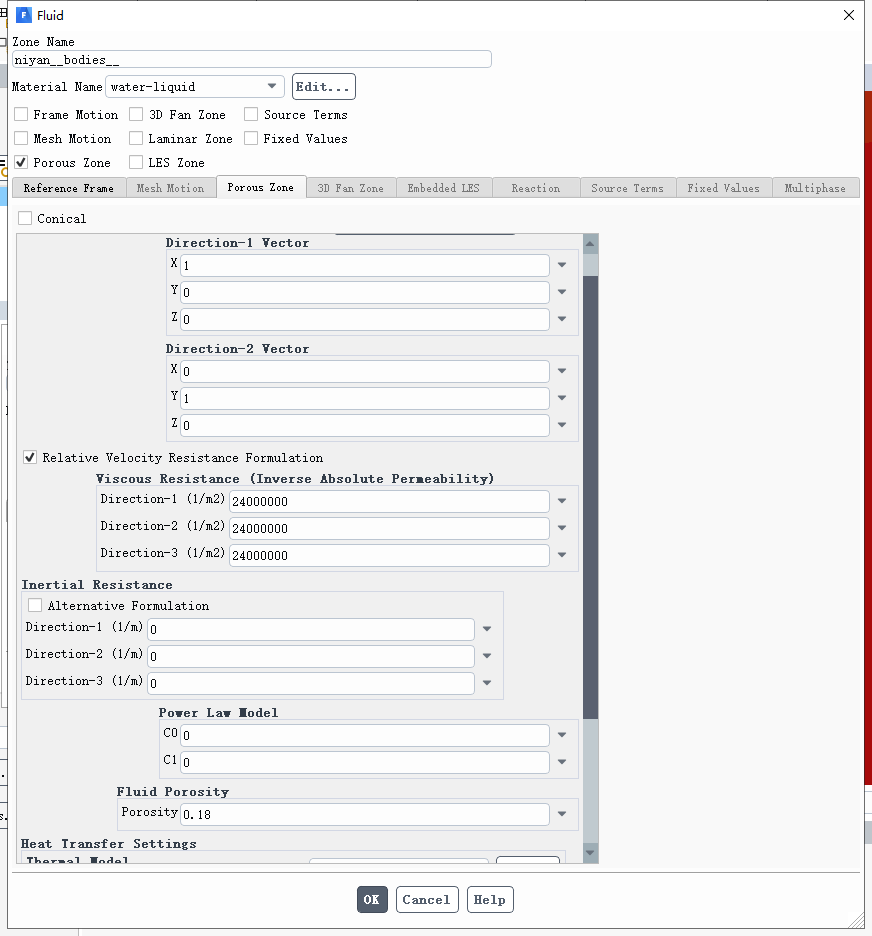Open Direction-1 Vector Z dropdown arrow
The height and width of the screenshot is (936, 872).
click(562, 319)
